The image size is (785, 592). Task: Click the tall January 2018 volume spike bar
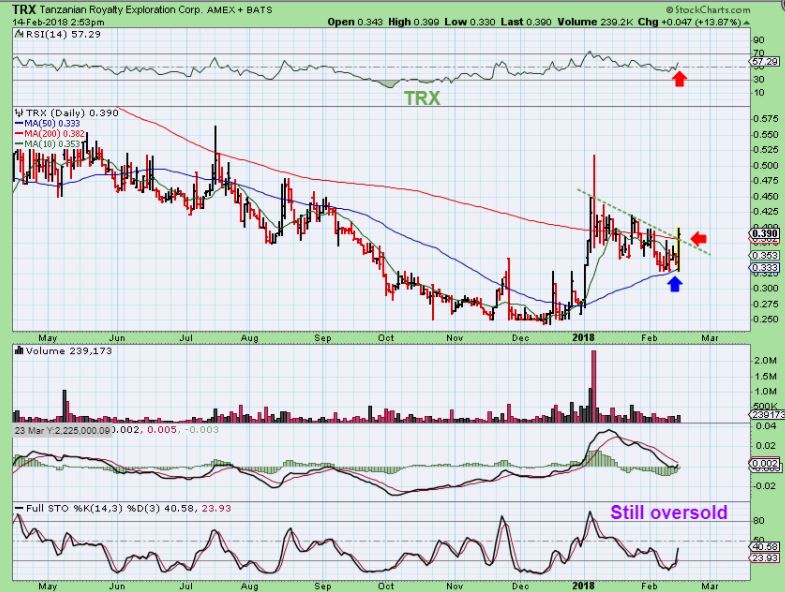tap(594, 386)
